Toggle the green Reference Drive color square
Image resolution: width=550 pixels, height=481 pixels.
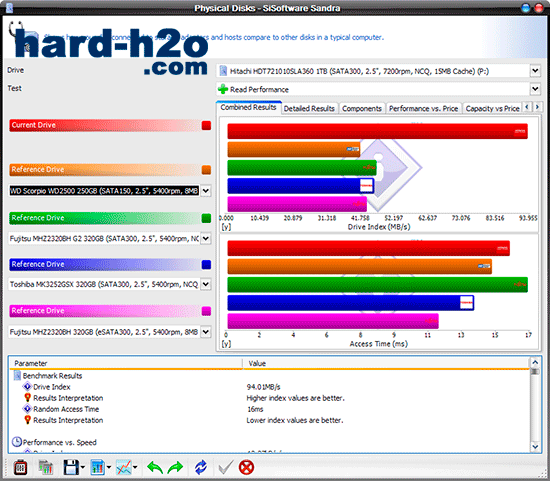click(207, 218)
